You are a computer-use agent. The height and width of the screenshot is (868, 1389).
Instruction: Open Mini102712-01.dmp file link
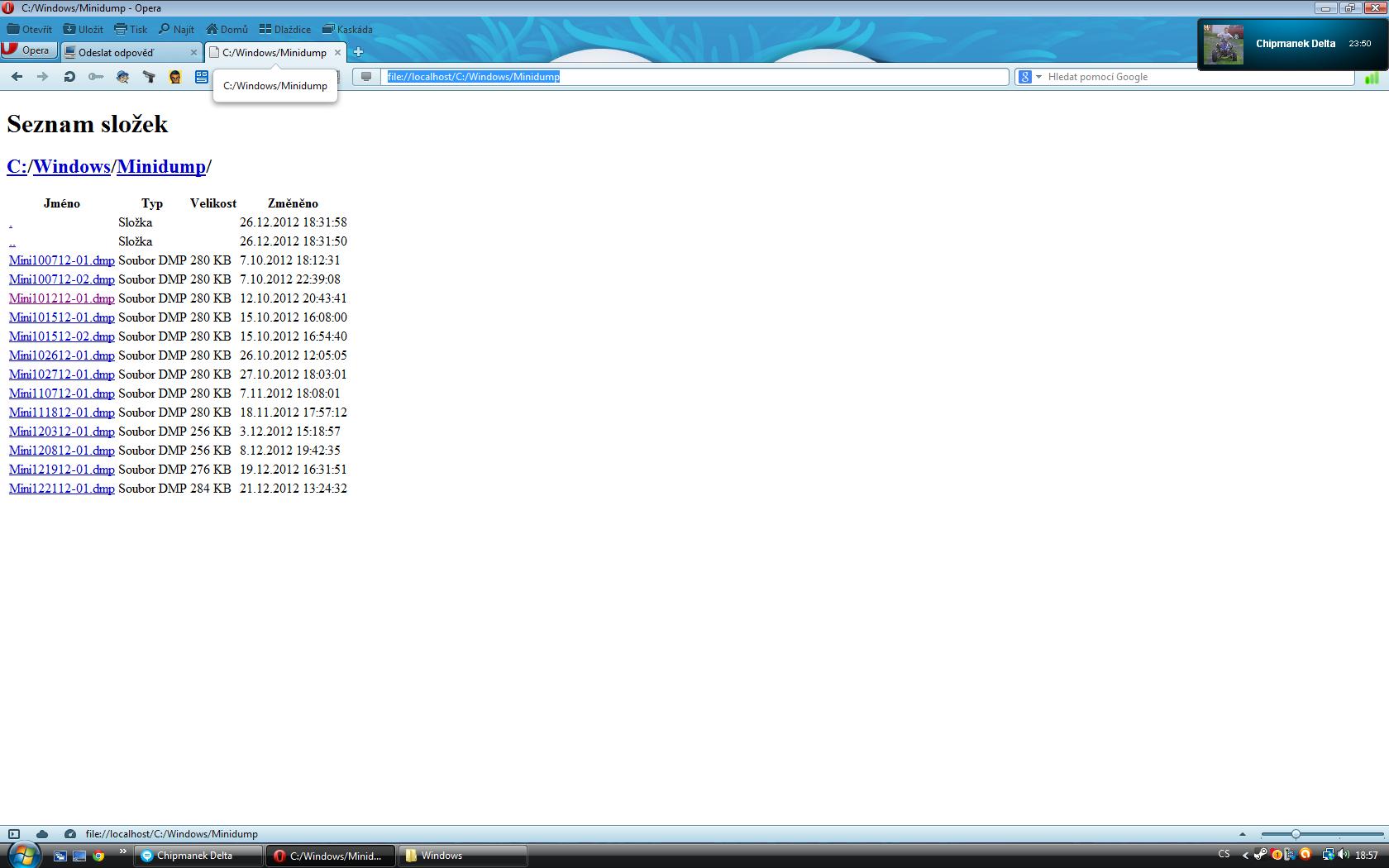click(62, 374)
